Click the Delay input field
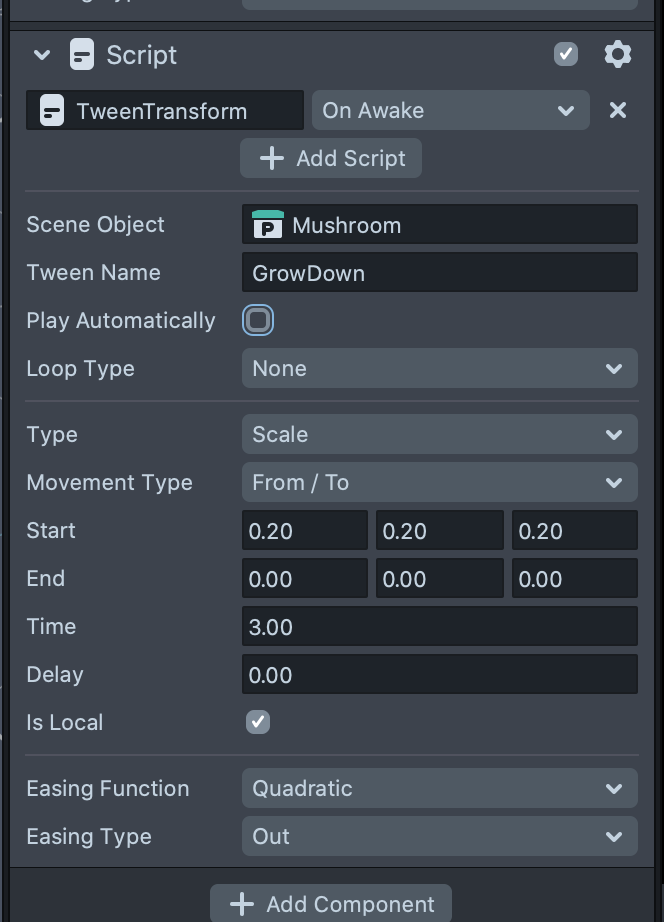The height and width of the screenshot is (922, 664). point(439,675)
